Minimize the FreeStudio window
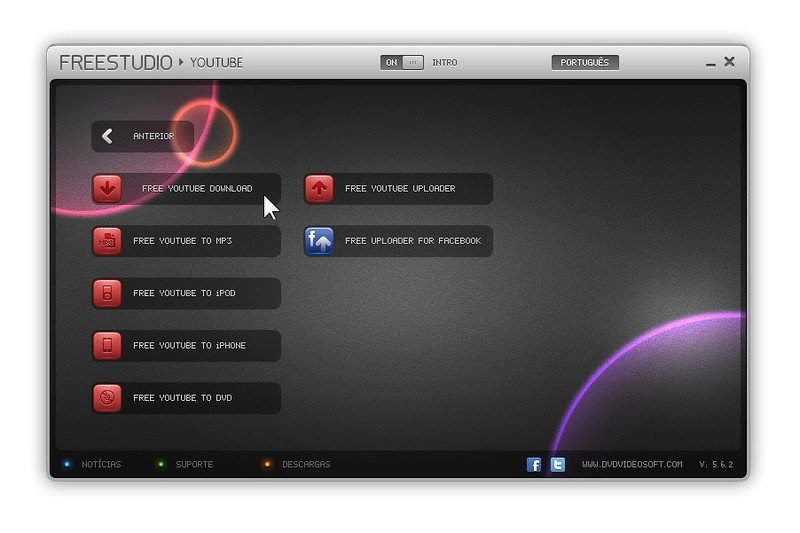The width and height of the screenshot is (800, 533). (710, 64)
